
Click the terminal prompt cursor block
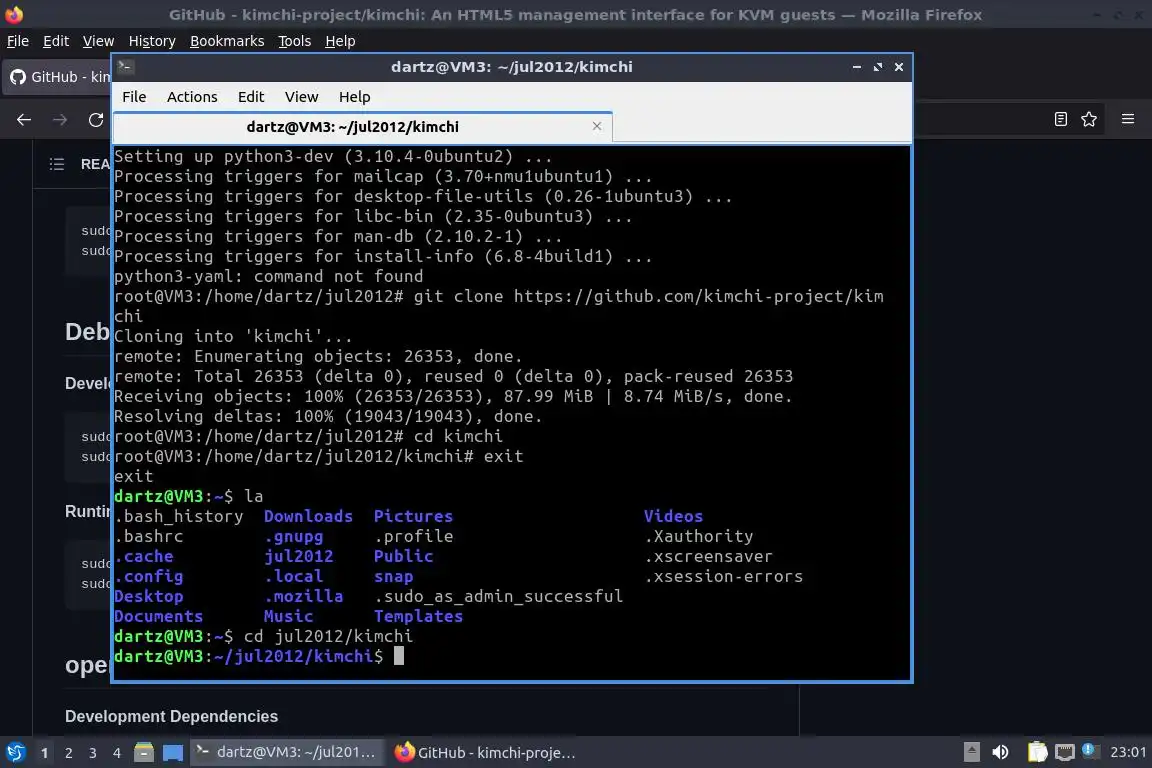399,656
